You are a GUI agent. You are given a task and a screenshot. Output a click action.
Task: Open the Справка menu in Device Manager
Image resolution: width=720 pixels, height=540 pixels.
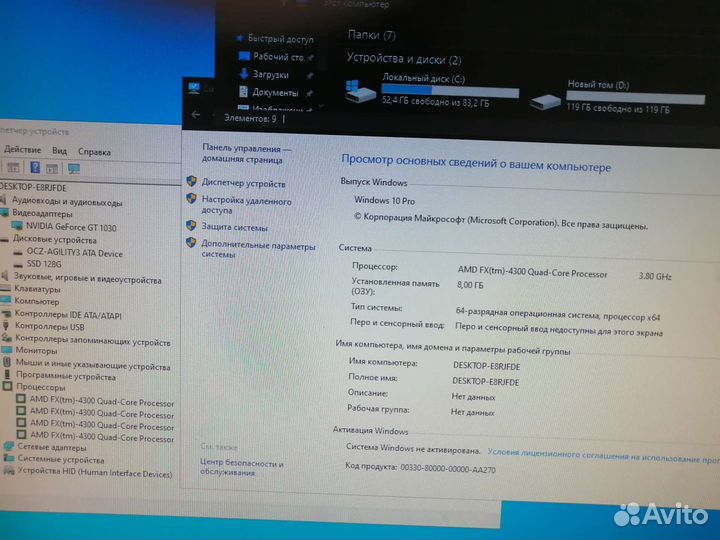pyautogui.click(x=94, y=152)
